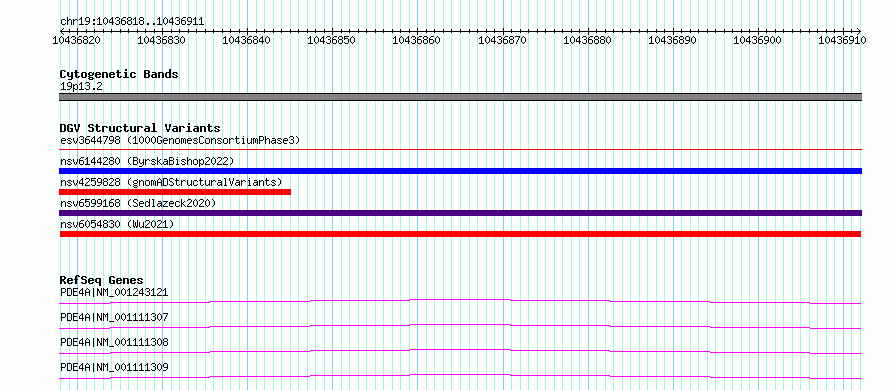
Task: Open transcript PDE4A|NM_001111309 label
Action: click(114, 368)
